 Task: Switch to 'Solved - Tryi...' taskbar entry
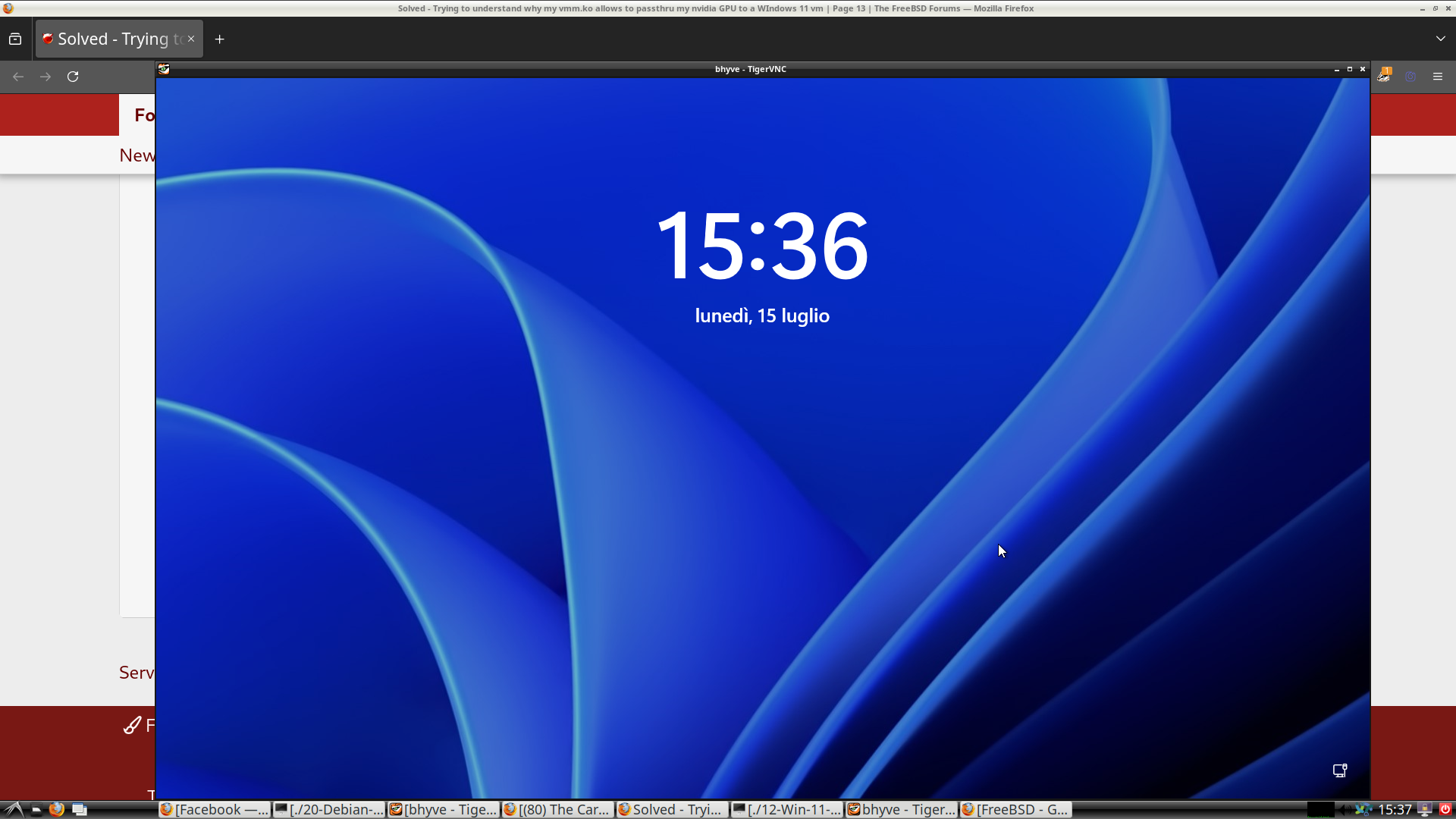(x=673, y=810)
